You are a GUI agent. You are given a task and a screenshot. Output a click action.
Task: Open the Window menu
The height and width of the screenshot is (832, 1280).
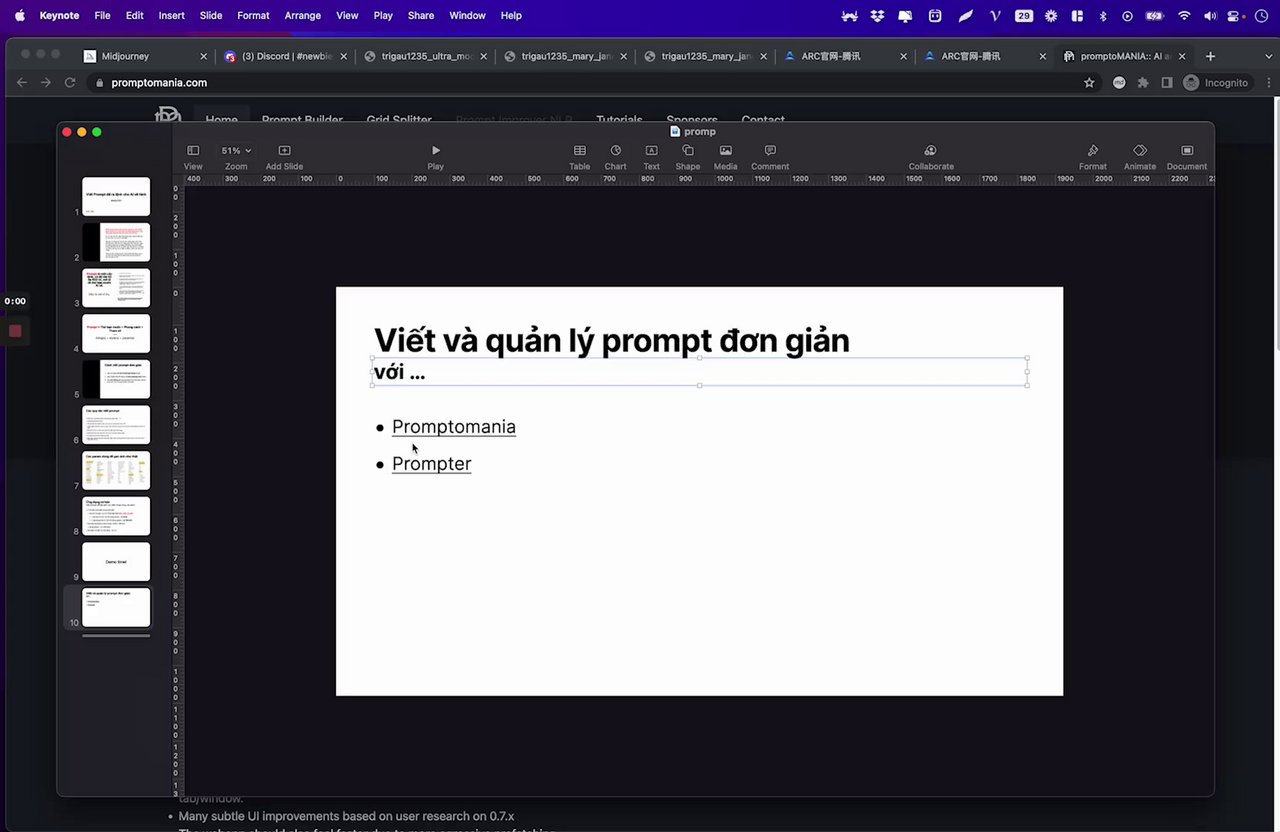(x=467, y=15)
